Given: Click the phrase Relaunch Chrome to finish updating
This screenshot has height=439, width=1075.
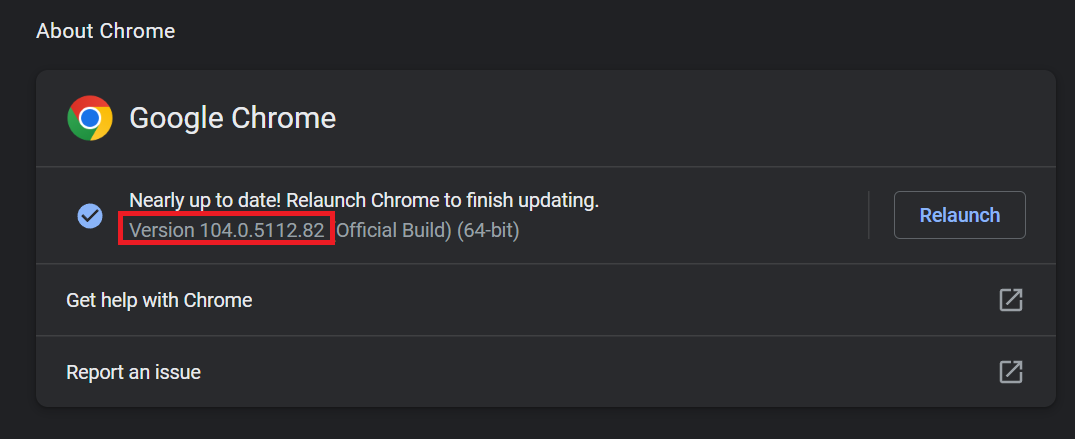Looking at the screenshot, I should click(442, 200).
